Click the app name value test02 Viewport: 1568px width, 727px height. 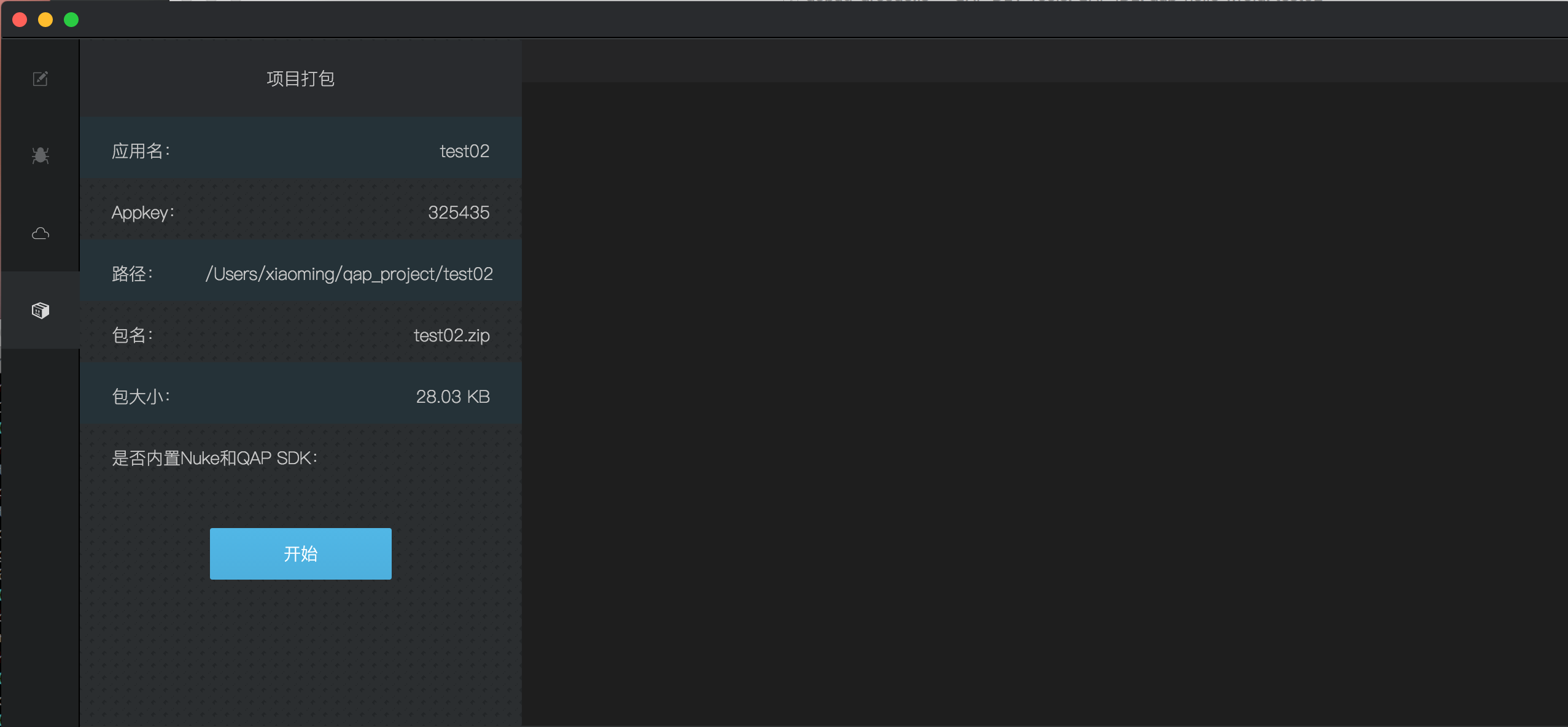coord(464,151)
